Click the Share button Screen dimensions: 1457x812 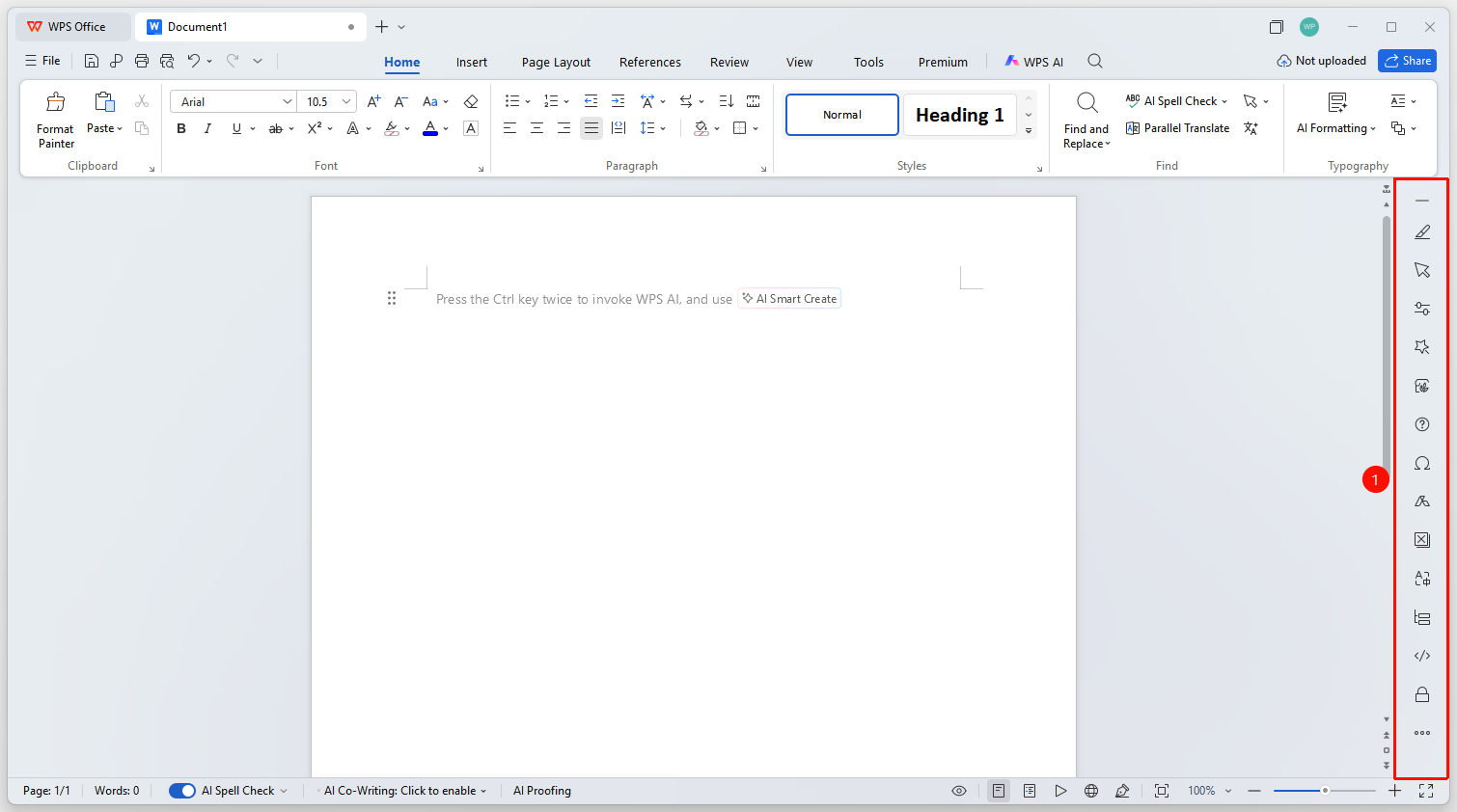point(1407,61)
